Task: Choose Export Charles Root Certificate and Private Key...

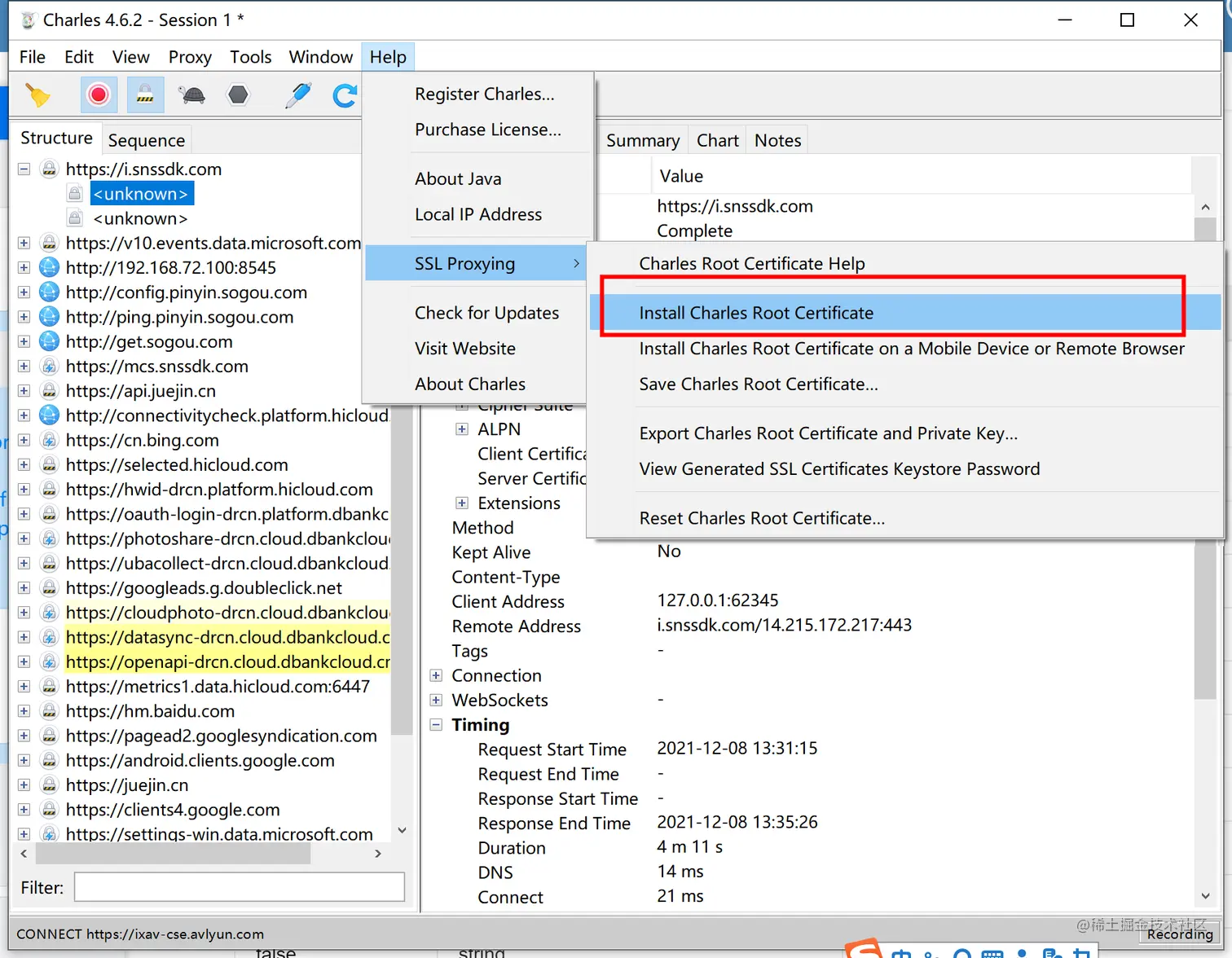Action: (x=829, y=434)
